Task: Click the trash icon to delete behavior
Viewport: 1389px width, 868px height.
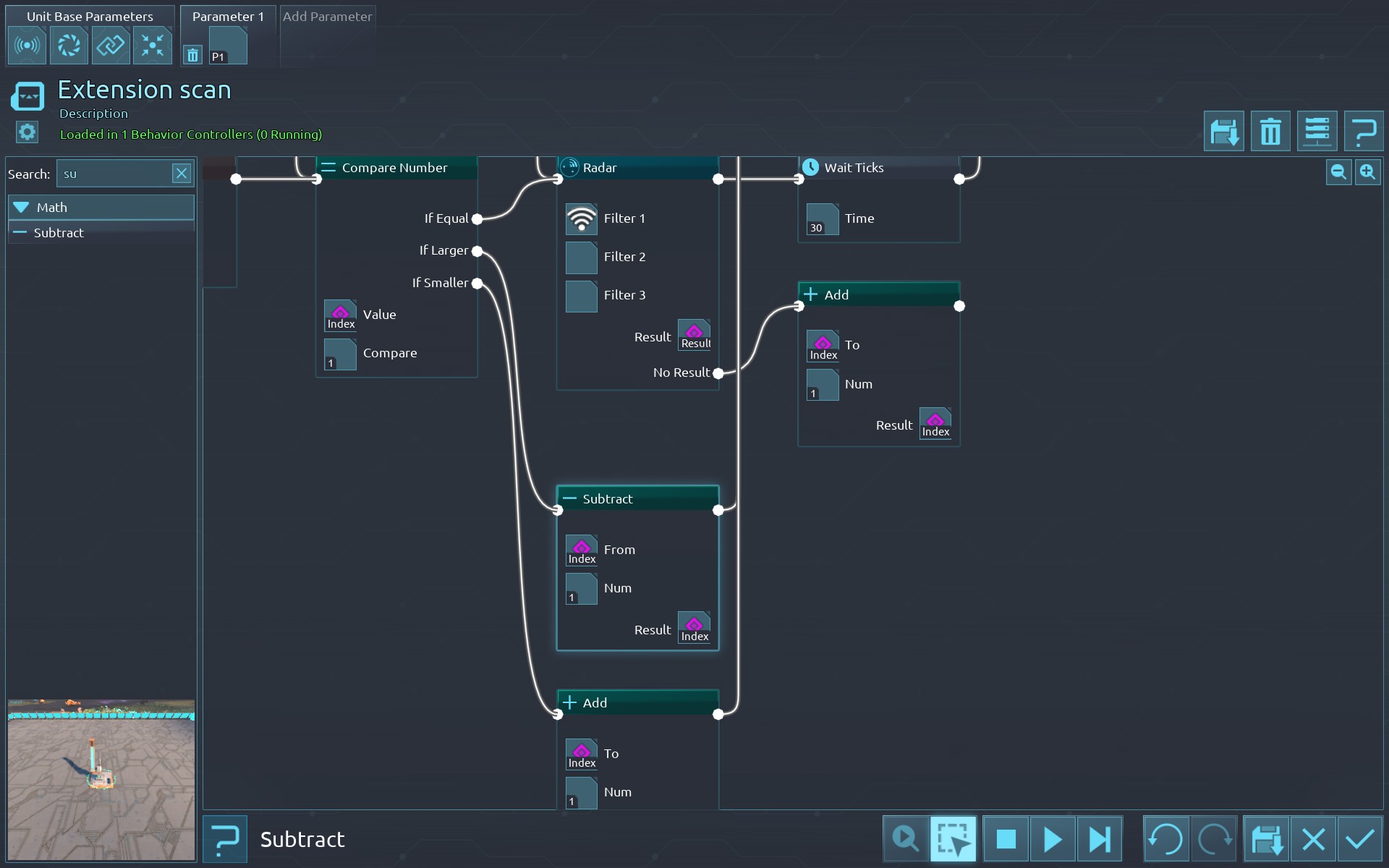Action: click(1270, 132)
